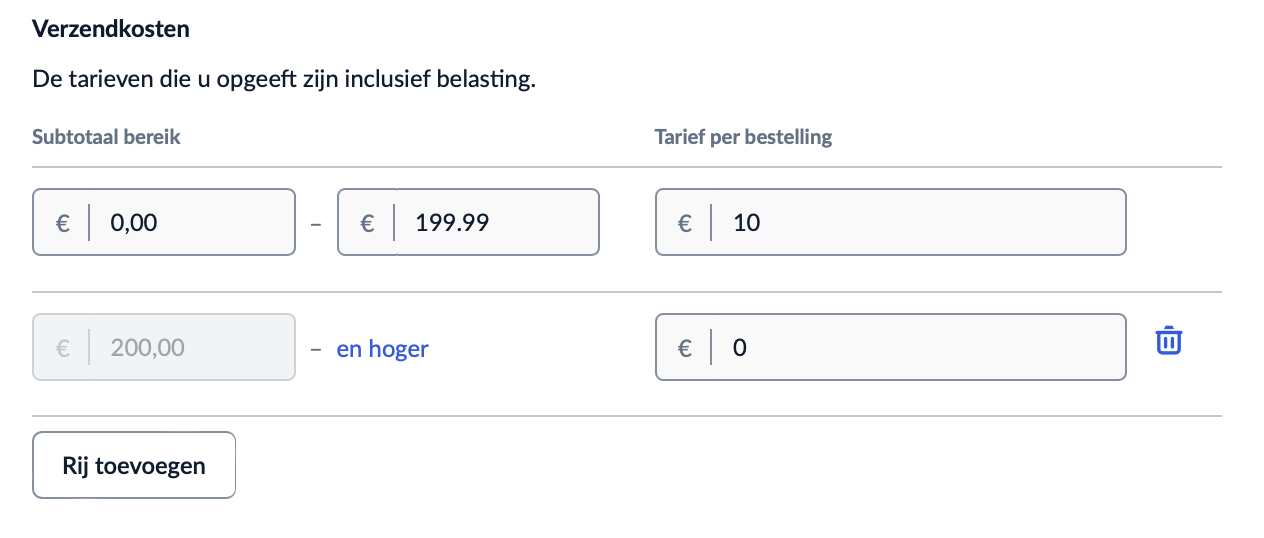Click the euro symbol beside rate 0

tap(685, 348)
